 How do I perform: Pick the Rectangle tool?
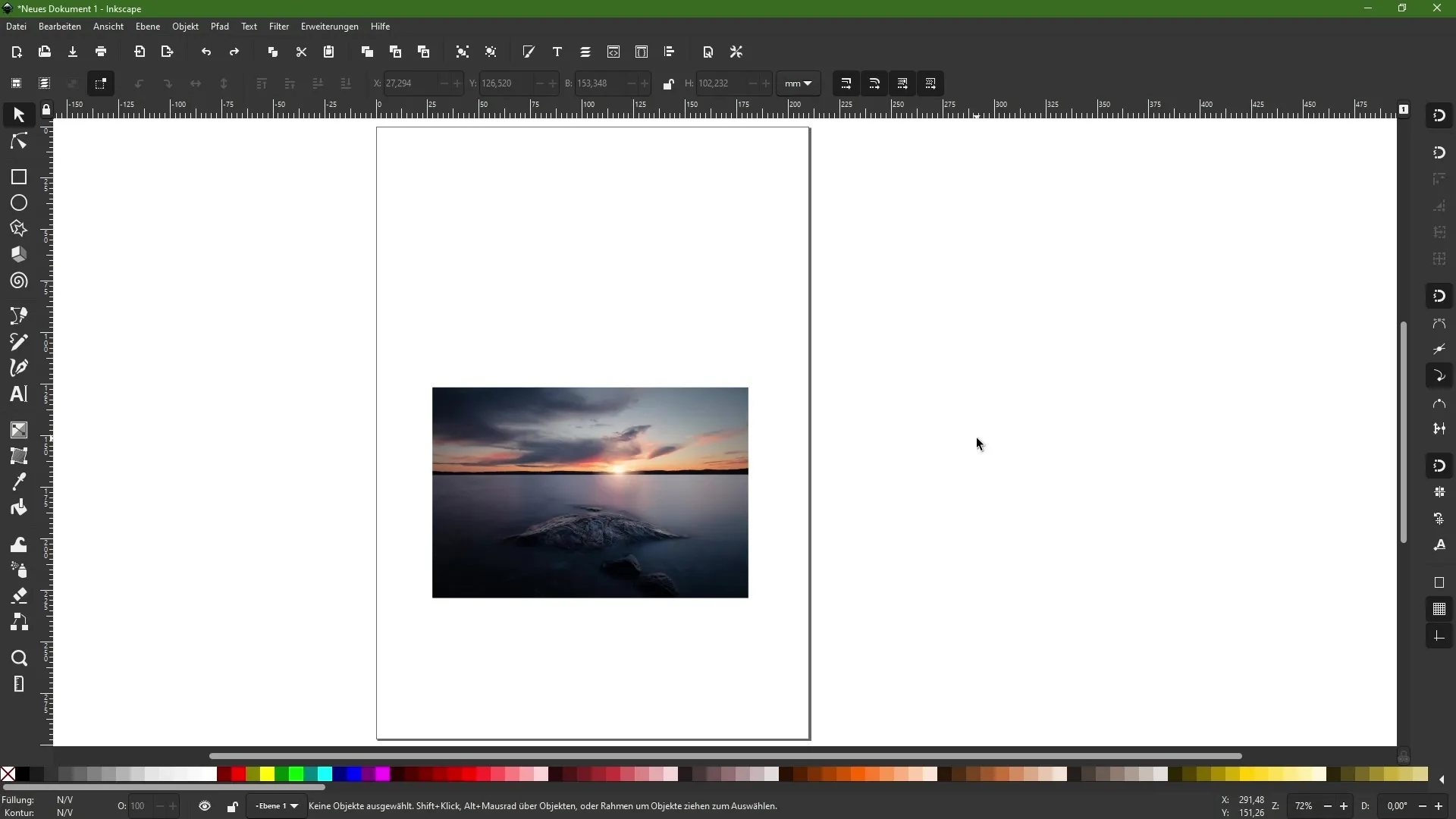point(19,177)
